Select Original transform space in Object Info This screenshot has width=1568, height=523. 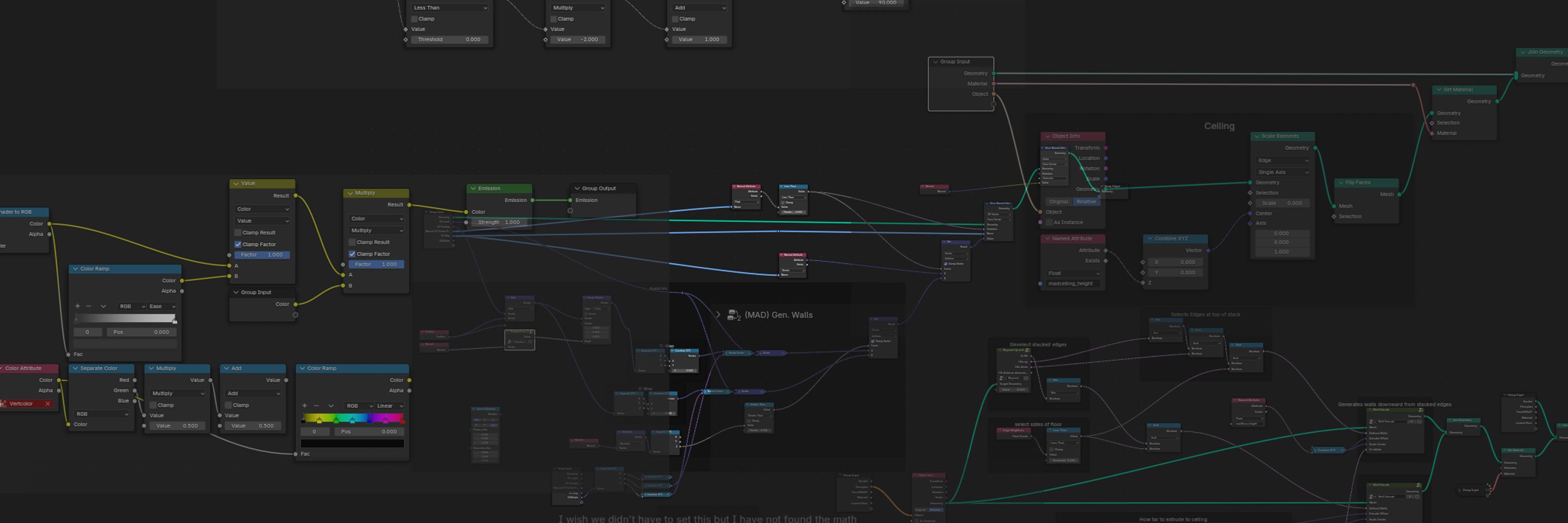coord(1058,201)
